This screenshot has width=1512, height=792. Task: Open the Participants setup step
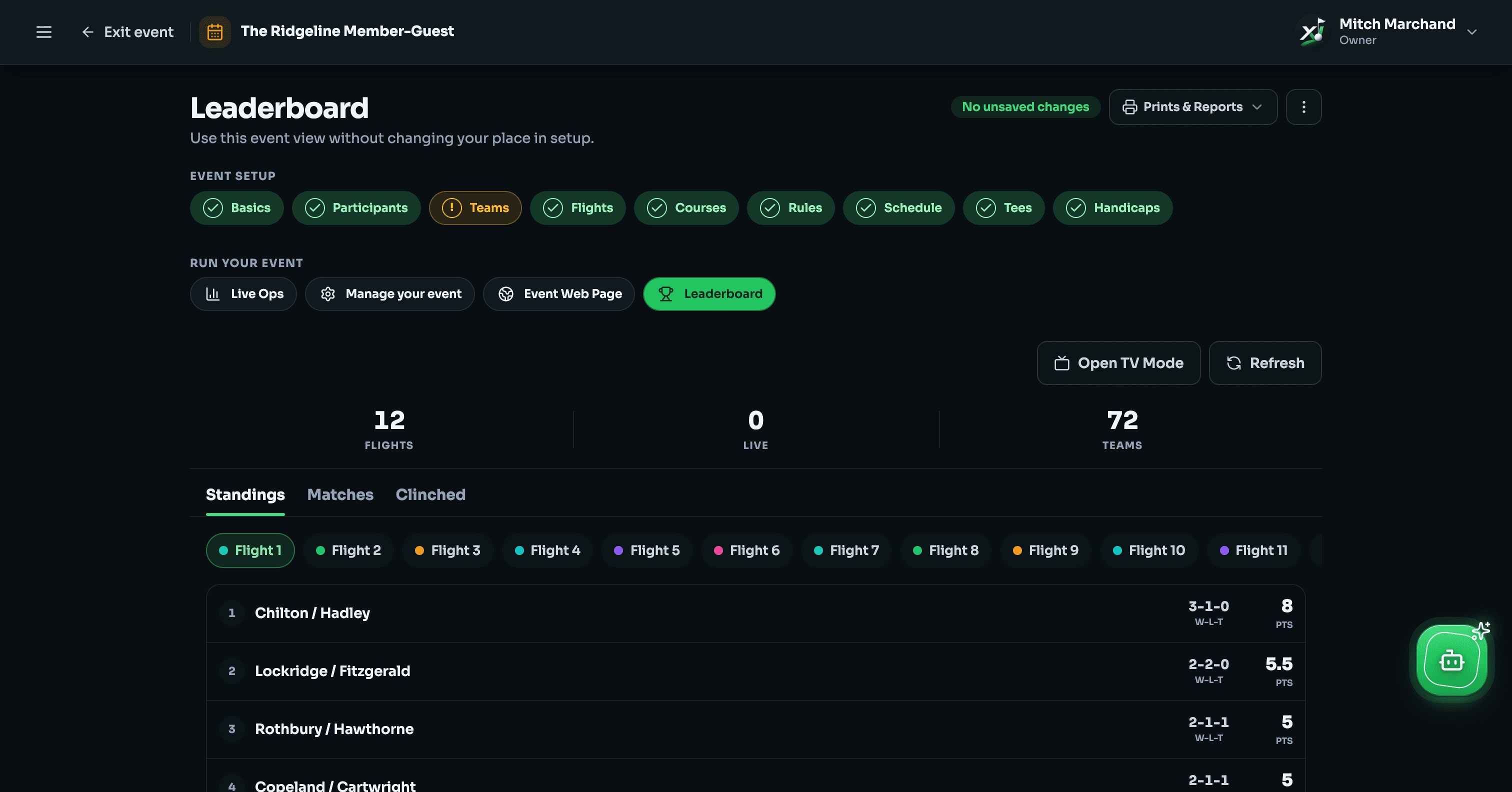(356, 208)
